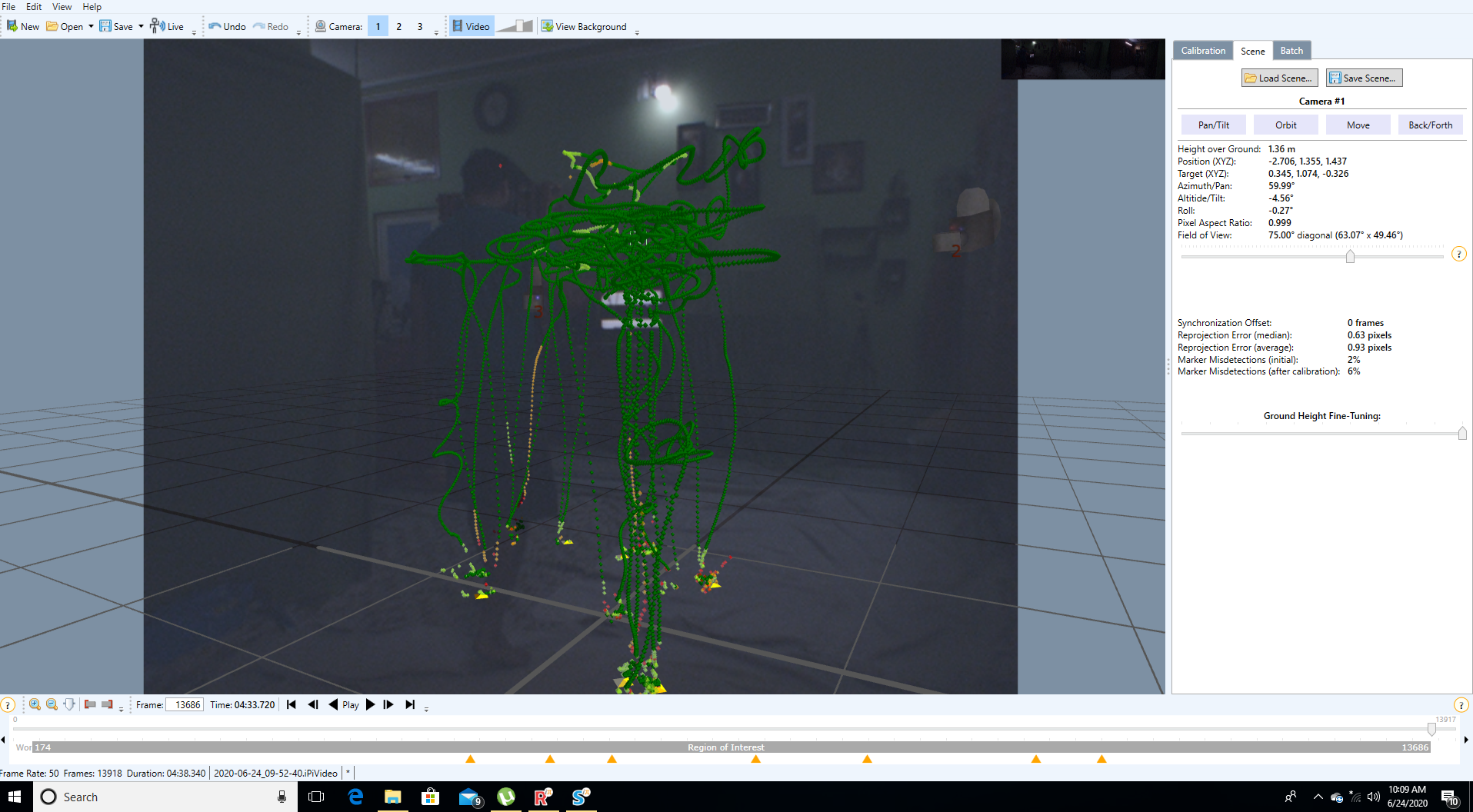The image size is (1473, 812).
Task: Set region of interest end flag
Action: tap(107, 704)
